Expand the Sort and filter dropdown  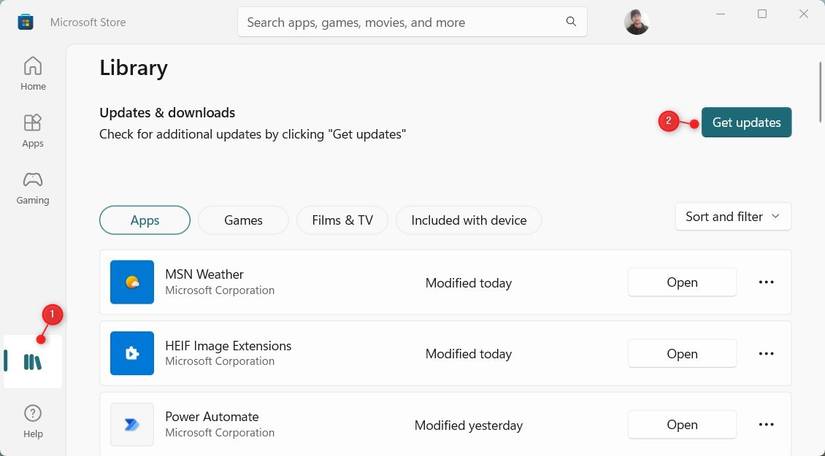point(733,217)
